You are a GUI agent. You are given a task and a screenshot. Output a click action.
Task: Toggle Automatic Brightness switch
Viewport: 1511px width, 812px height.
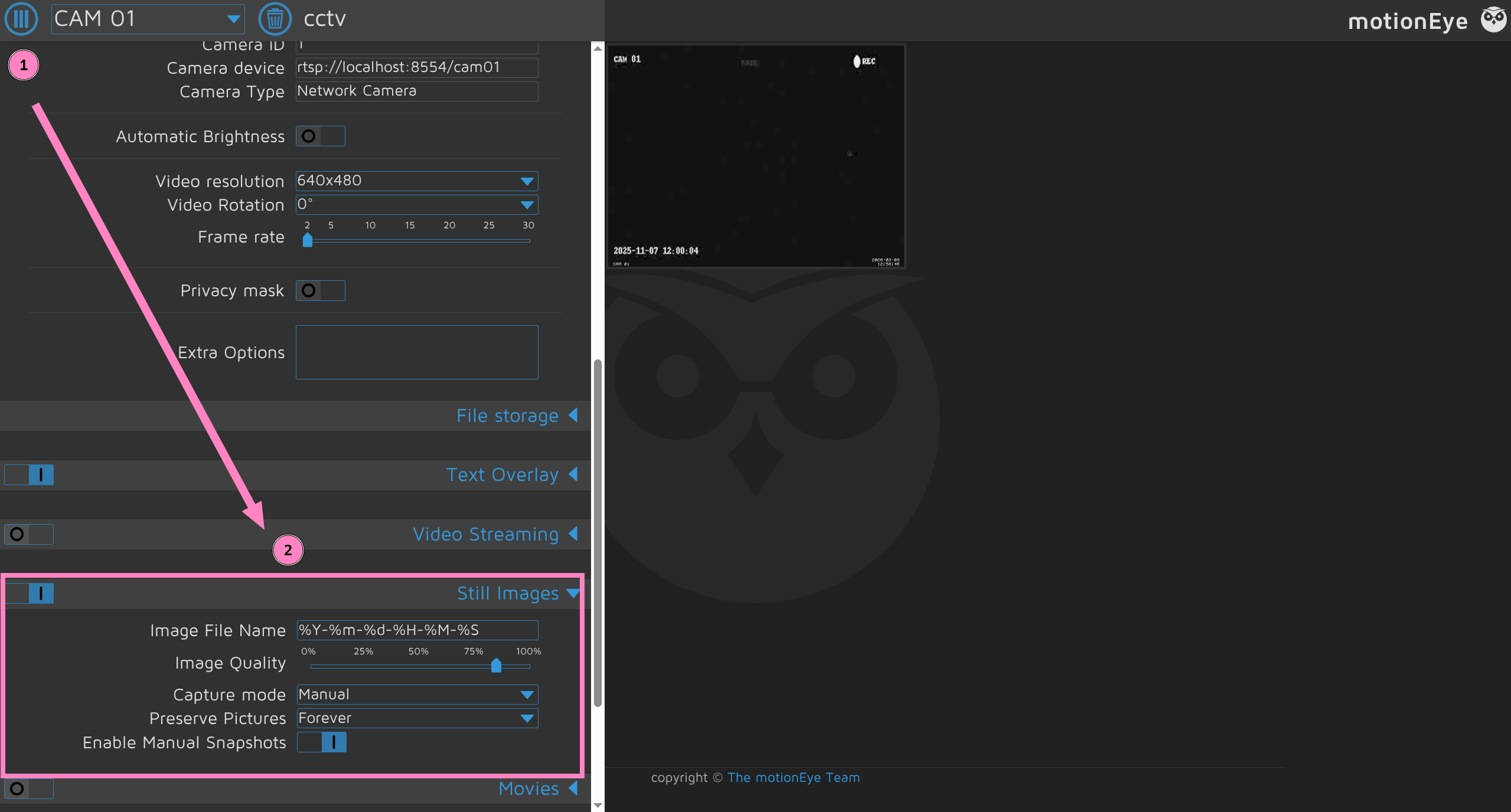coord(320,136)
